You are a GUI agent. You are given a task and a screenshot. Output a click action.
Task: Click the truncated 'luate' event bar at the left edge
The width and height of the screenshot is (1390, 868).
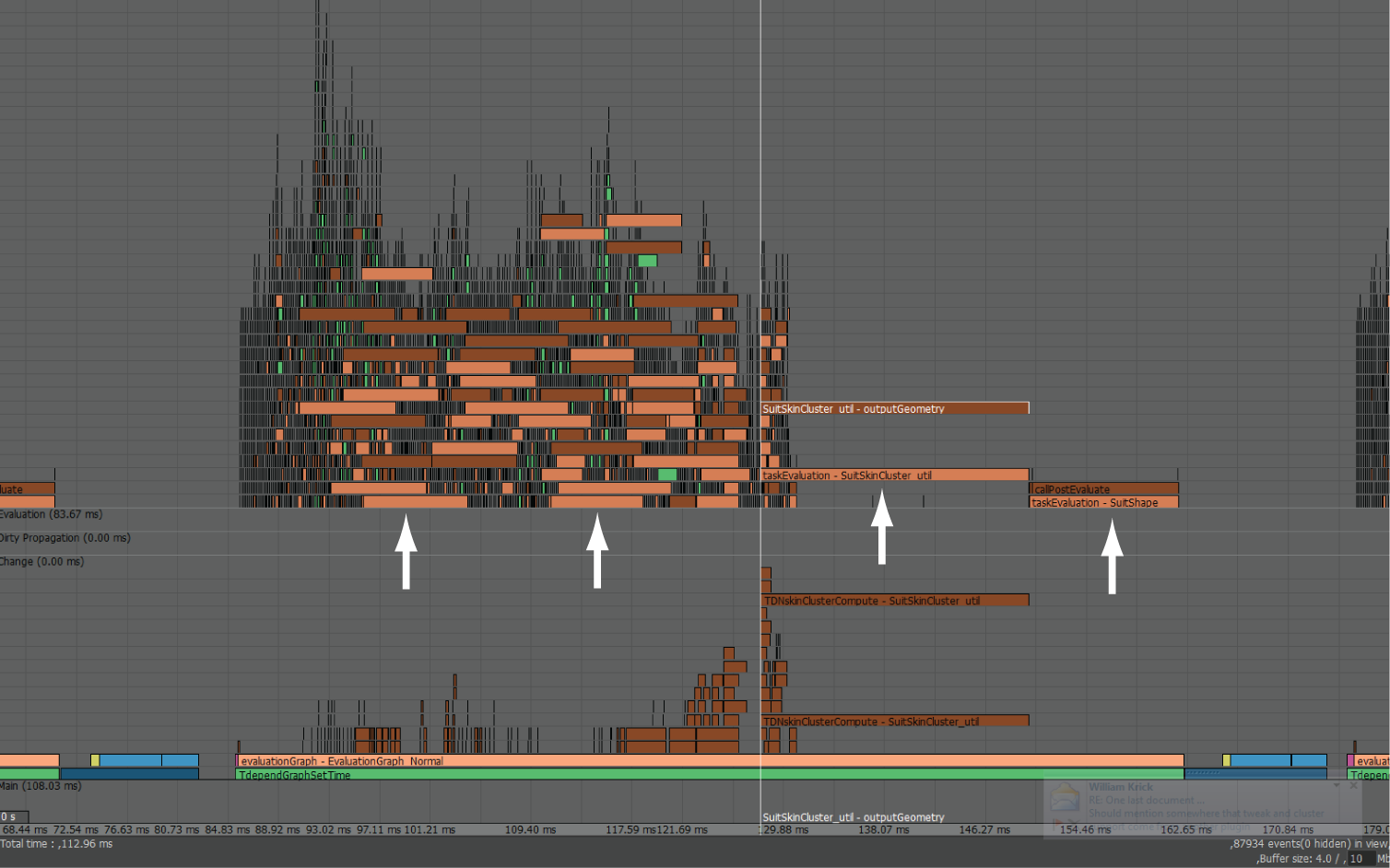(x=27, y=489)
